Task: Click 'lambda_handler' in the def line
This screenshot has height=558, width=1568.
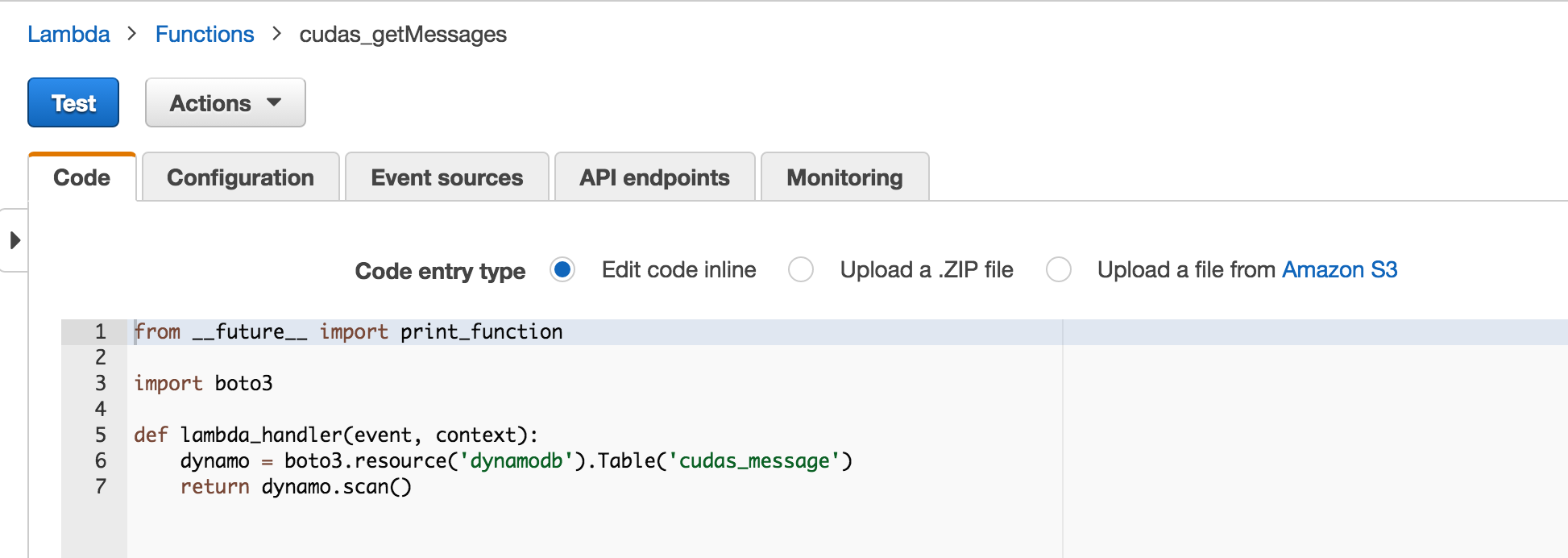Action: 262,435
